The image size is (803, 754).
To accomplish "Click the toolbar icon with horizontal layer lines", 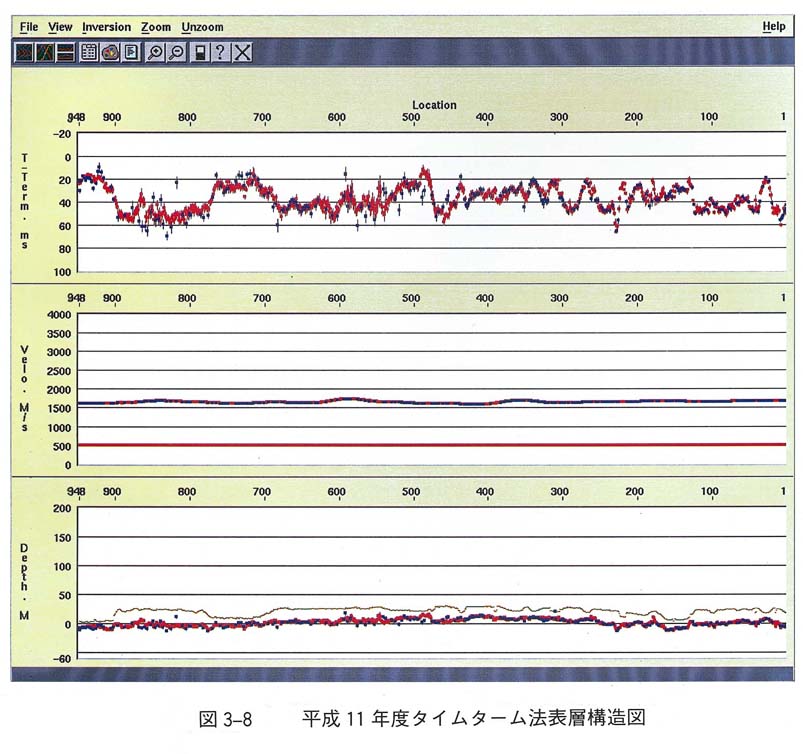I will [x=66, y=52].
